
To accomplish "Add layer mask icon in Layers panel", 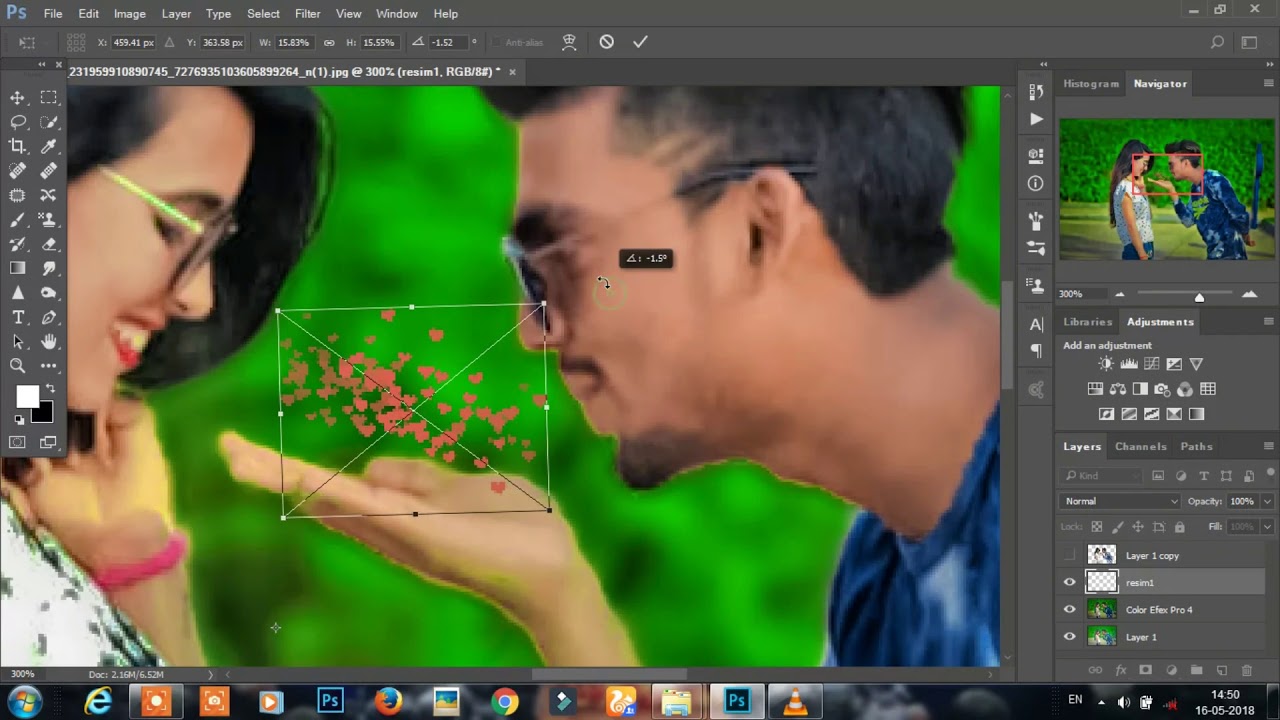I will (1146, 670).
